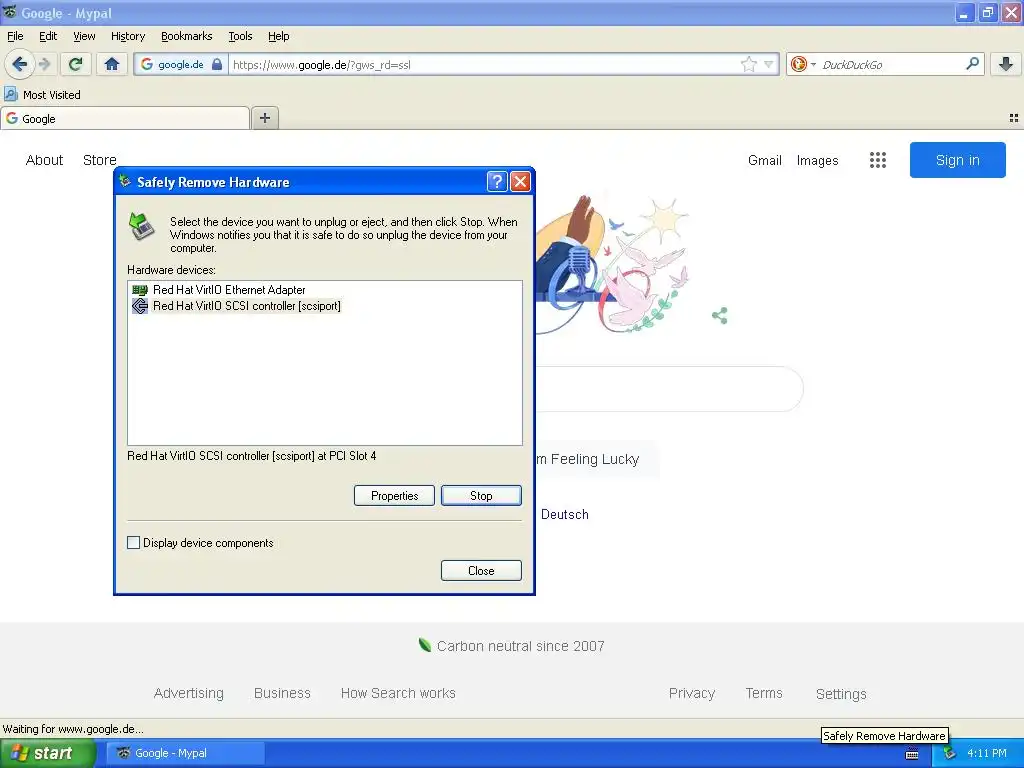Open Gmail link
Viewport: 1024px width, 768px height.
tap(765, 160)
